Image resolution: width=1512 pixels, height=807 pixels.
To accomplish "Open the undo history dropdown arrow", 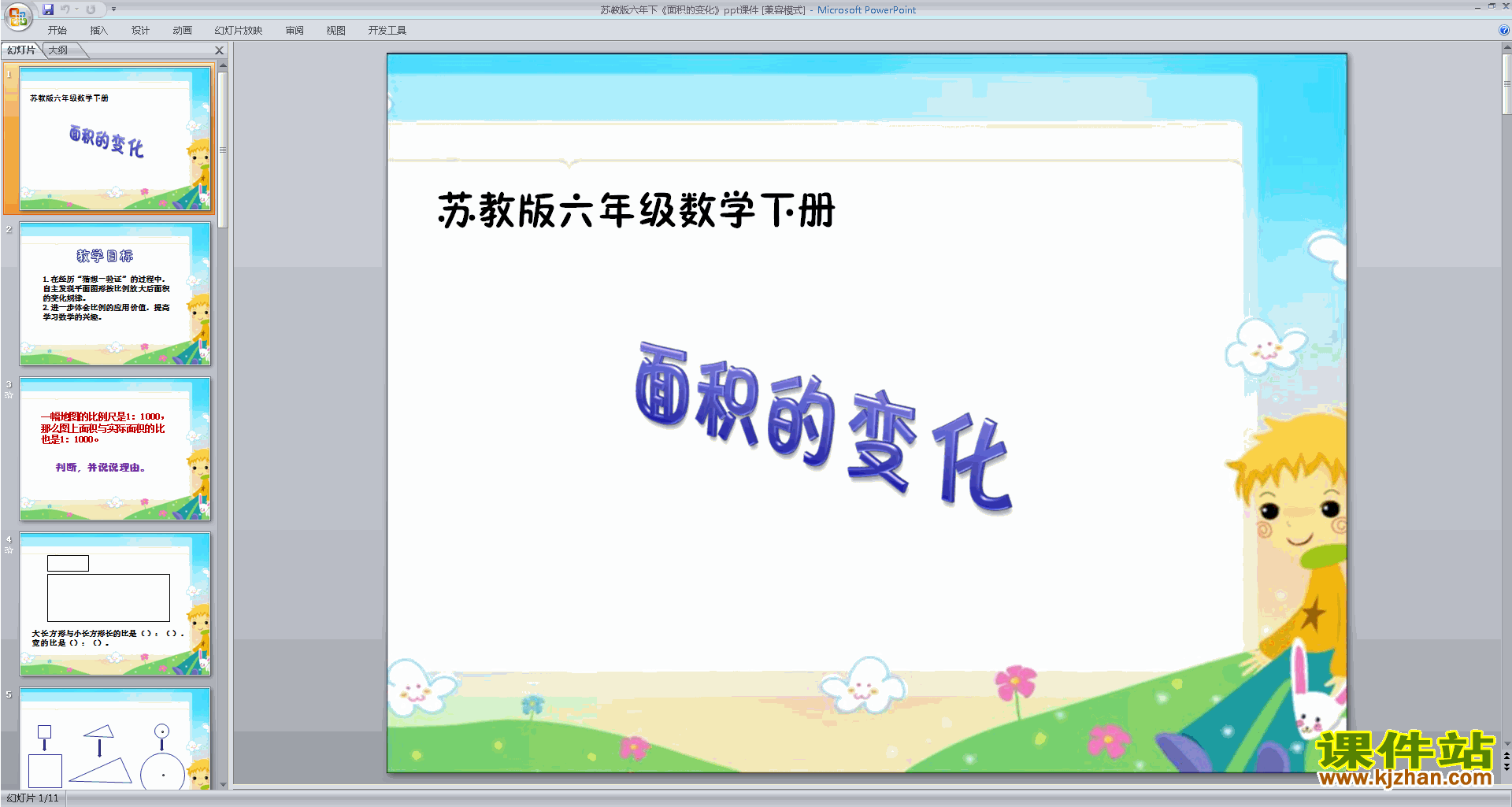I will point(76,9).
